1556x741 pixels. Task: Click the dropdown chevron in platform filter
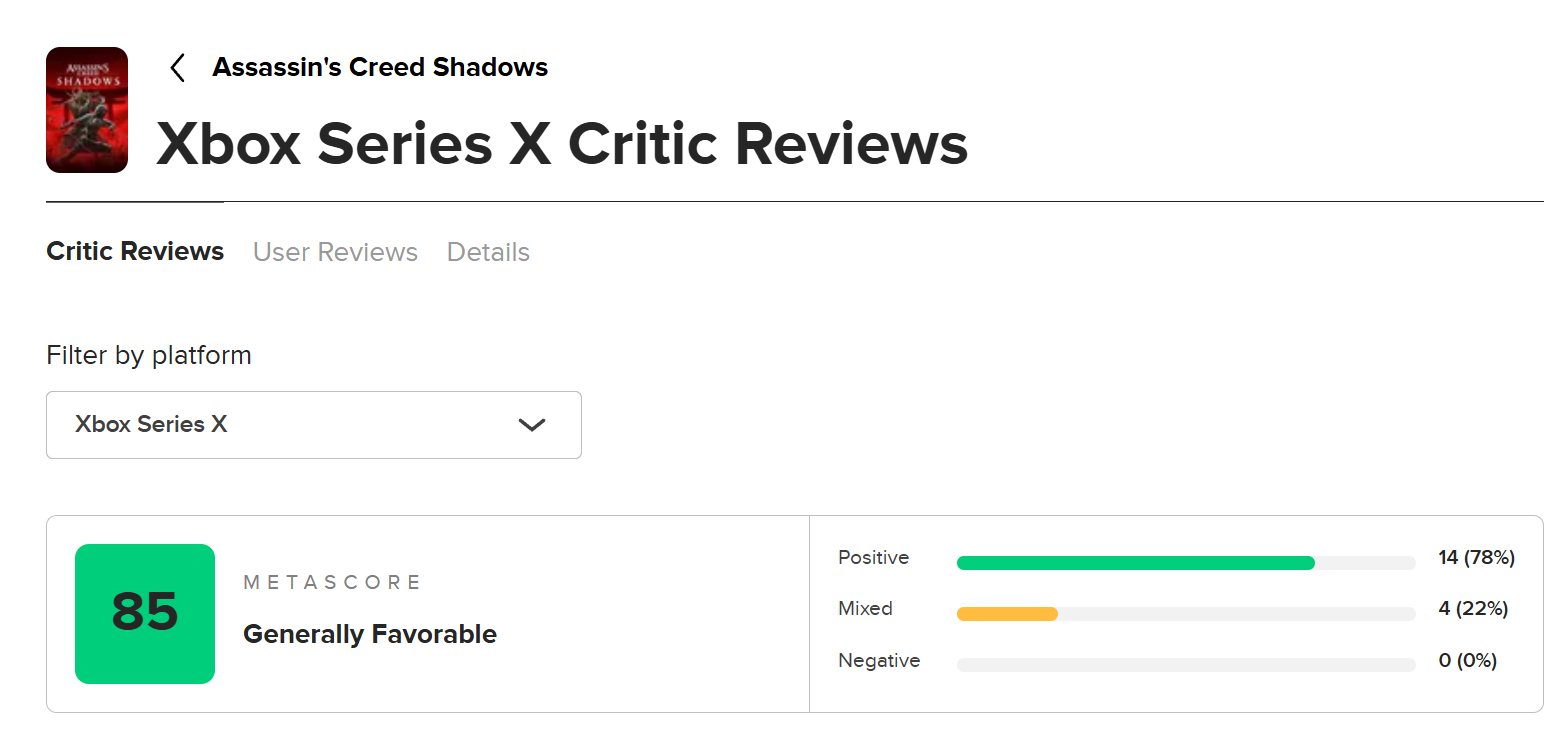click(x=532, y=425)
